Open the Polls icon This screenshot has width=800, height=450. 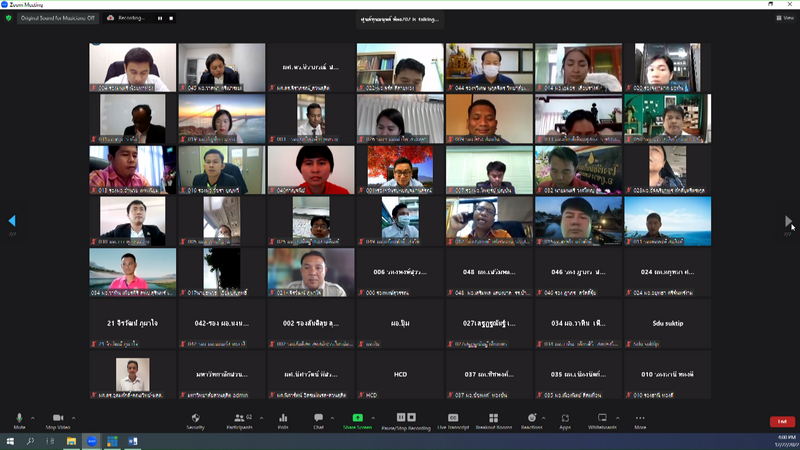tap(283, 421)
